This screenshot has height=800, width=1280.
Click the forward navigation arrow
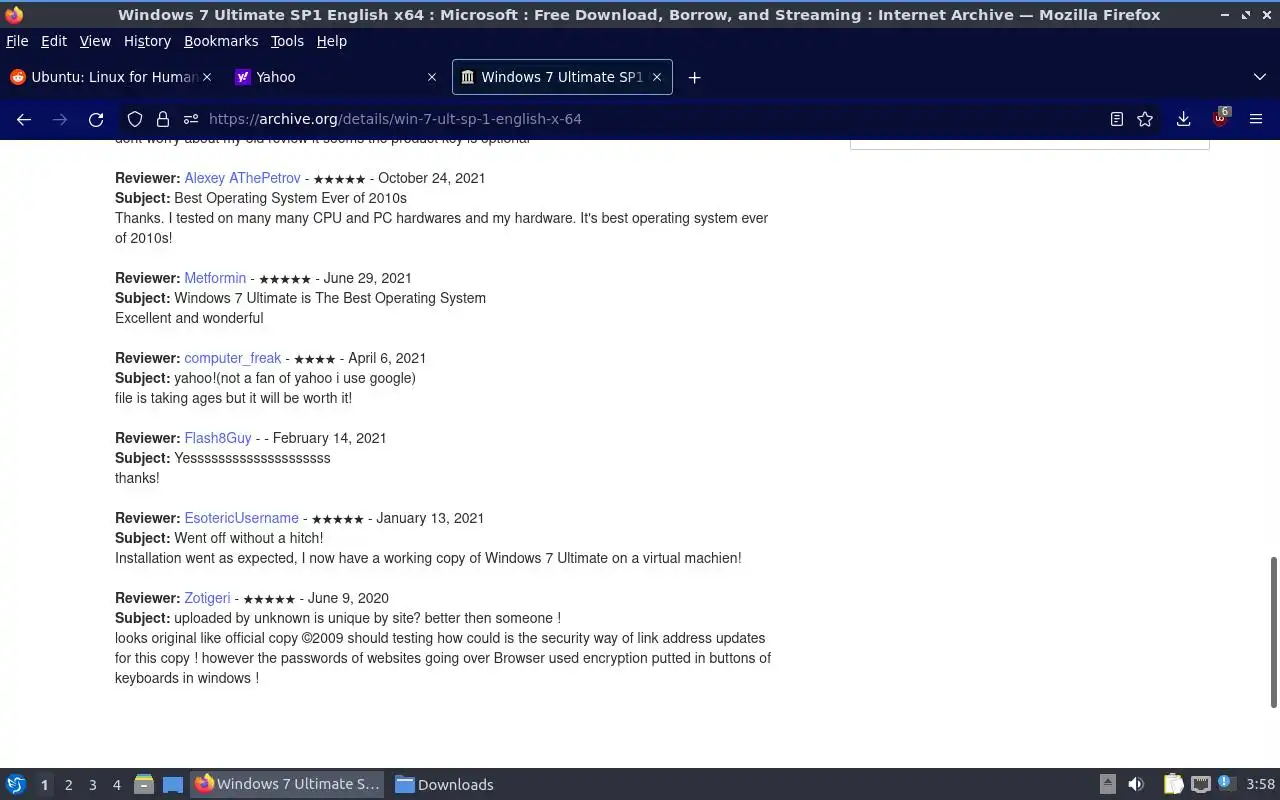click(x=60, y=119)
